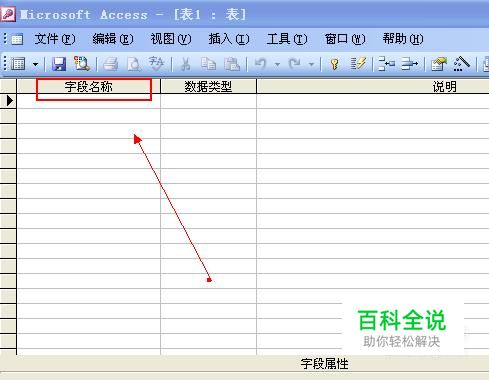Click the Print toolbar icon

pyautogui.click(x=110, y=63)
